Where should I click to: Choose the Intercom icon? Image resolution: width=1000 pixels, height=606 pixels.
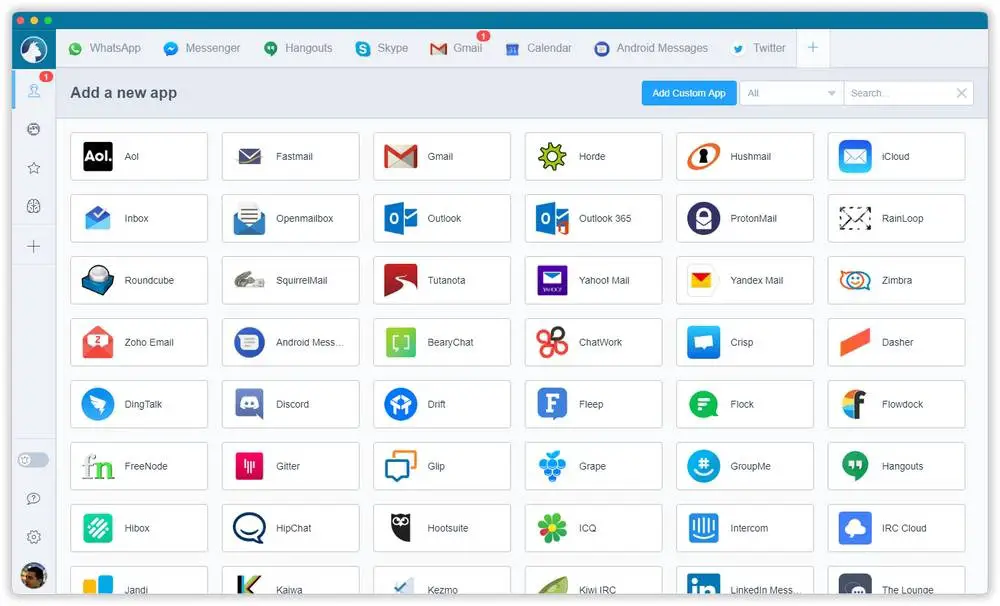pyautogui.click(x=703, y=528)
